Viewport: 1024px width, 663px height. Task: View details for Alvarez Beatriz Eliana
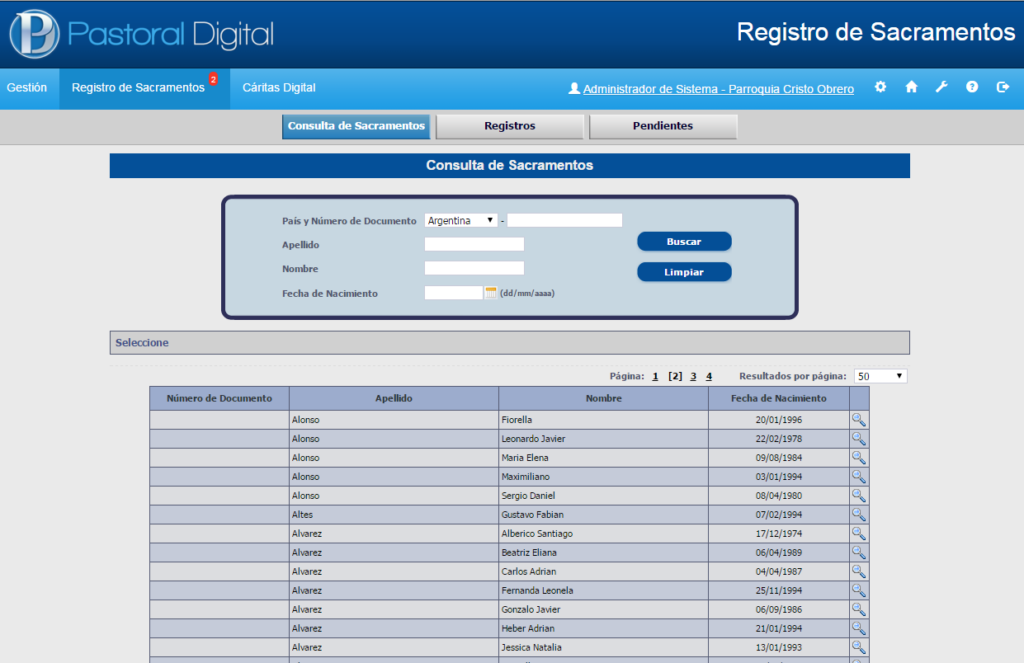pos(859,552)
